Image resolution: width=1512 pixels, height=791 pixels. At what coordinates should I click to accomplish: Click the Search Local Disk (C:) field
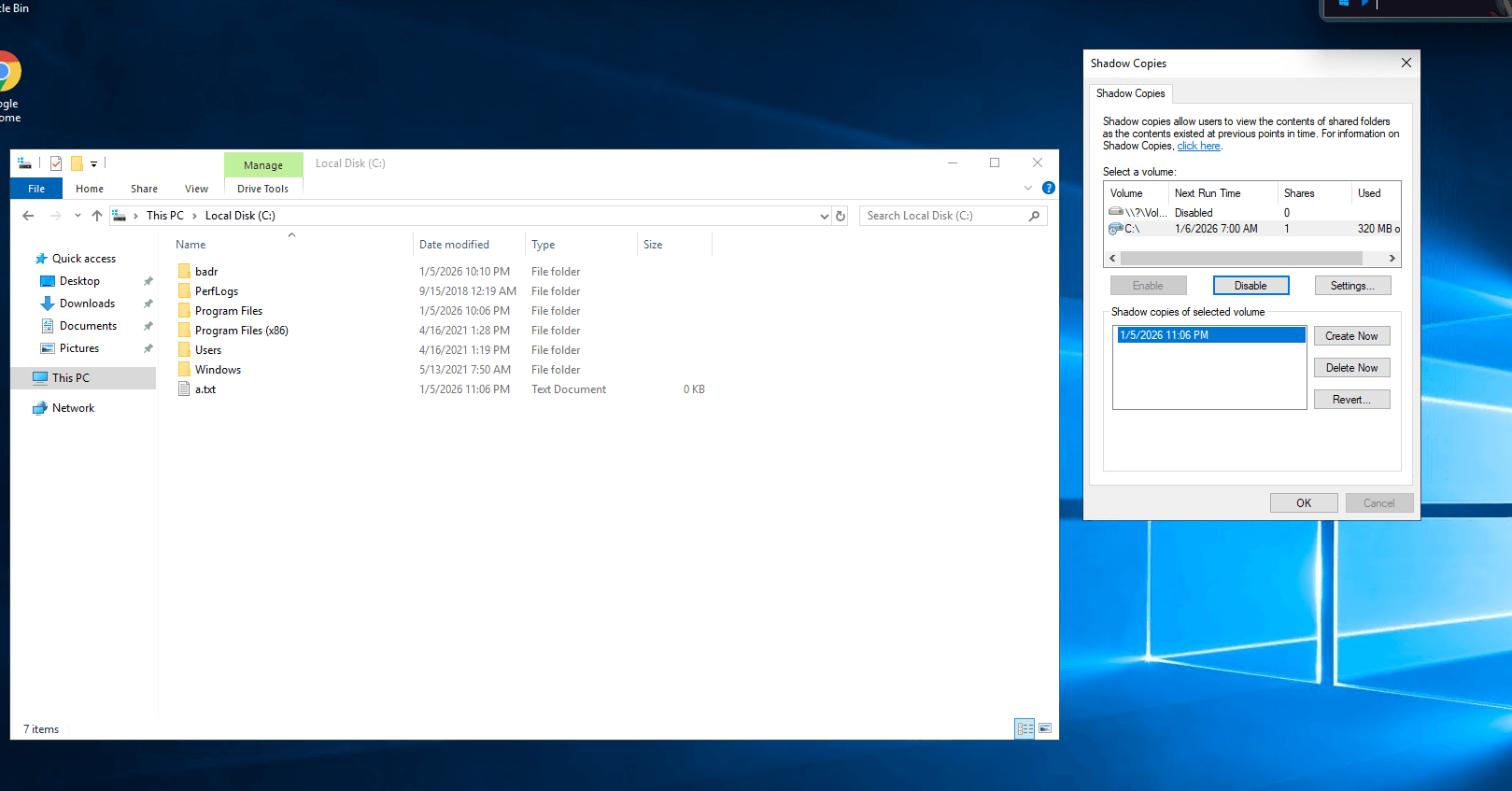943,216
